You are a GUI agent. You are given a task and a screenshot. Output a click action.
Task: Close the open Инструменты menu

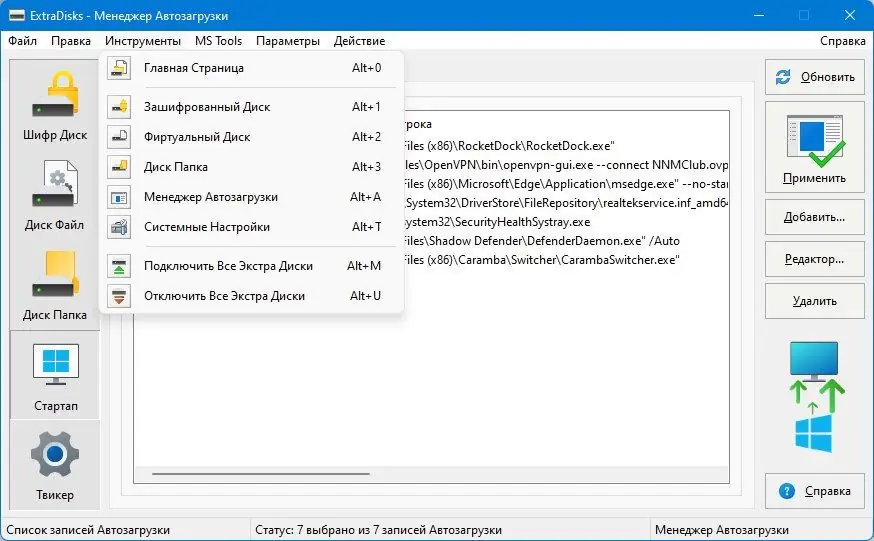pos(143,41)
